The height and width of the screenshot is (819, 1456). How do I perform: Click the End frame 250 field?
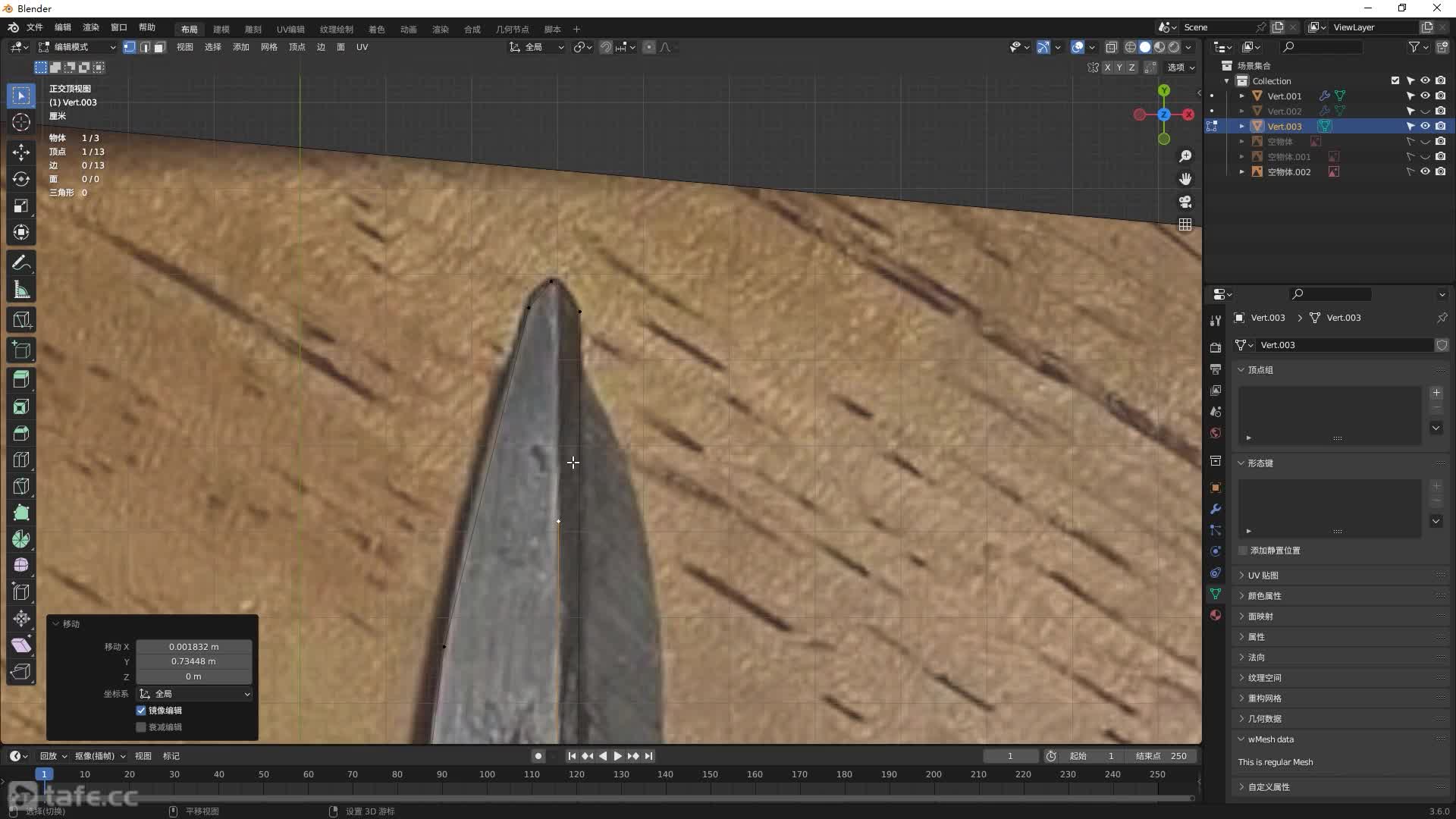coord(1160,756)
